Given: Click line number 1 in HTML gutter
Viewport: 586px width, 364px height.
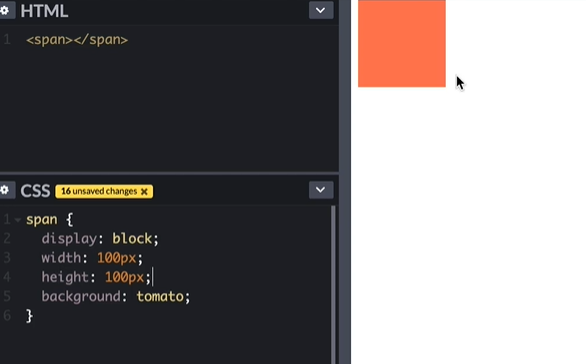Looking at the screenshot, I should pos(7,40).
